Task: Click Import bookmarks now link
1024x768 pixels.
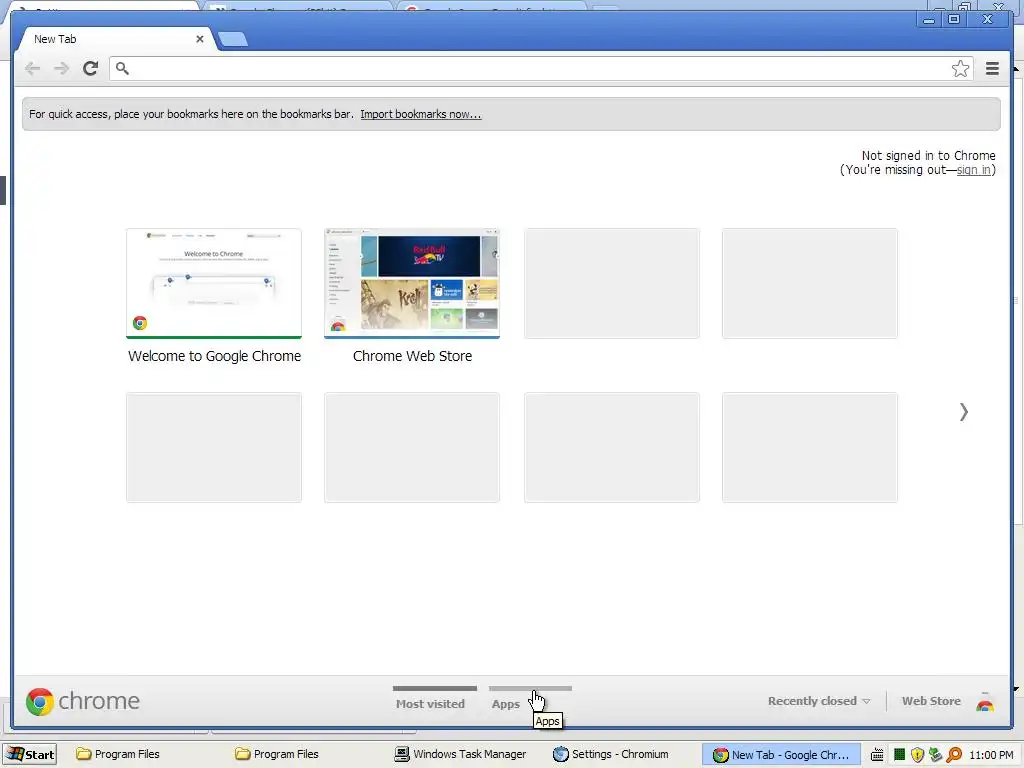Action: (421, 114)
